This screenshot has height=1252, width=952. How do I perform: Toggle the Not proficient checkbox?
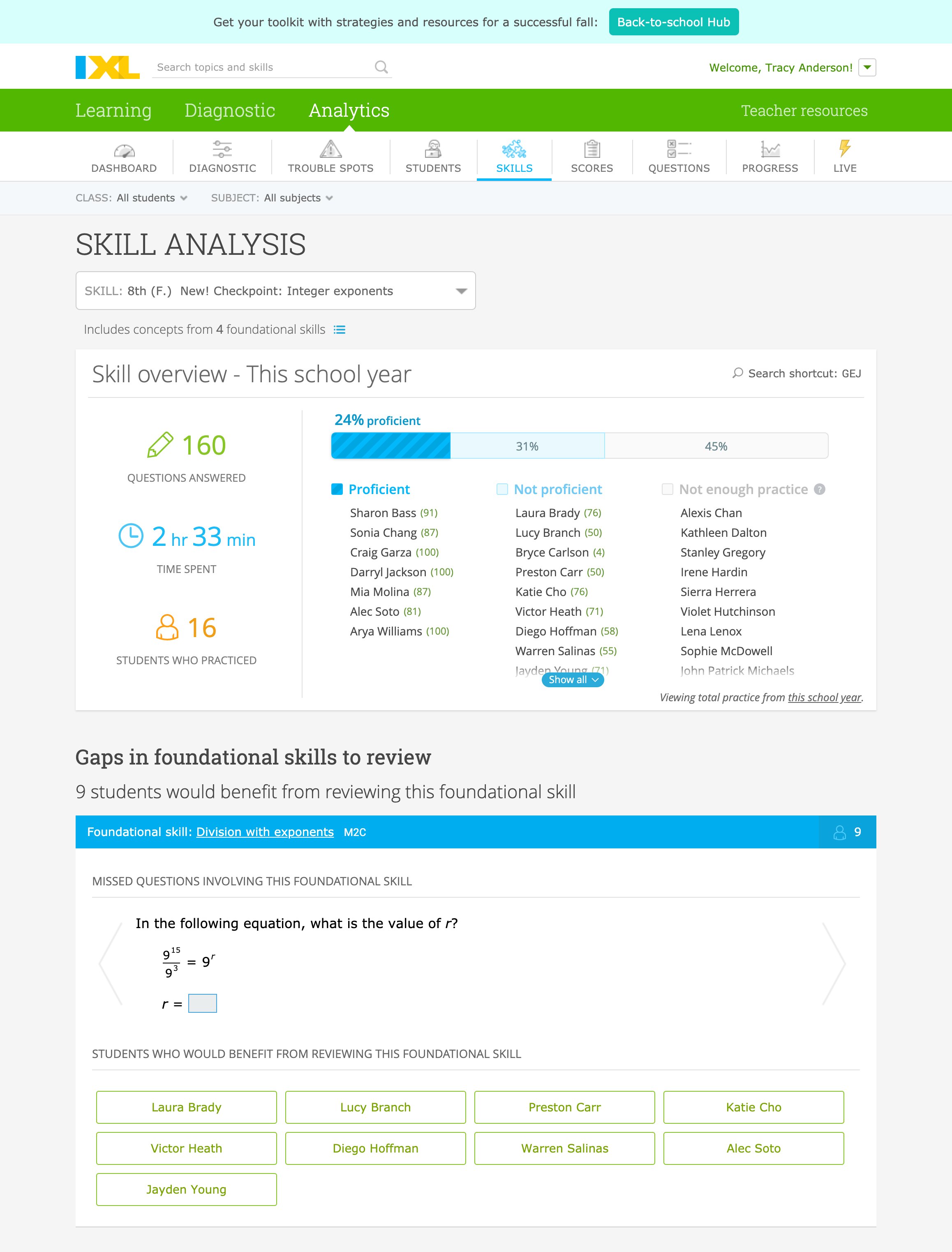501,488
